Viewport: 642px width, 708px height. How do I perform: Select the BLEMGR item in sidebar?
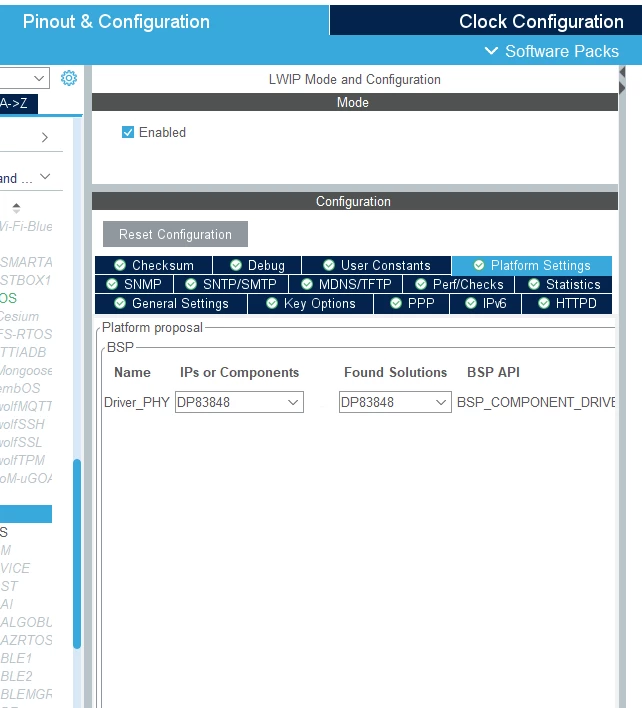[26, 694]
